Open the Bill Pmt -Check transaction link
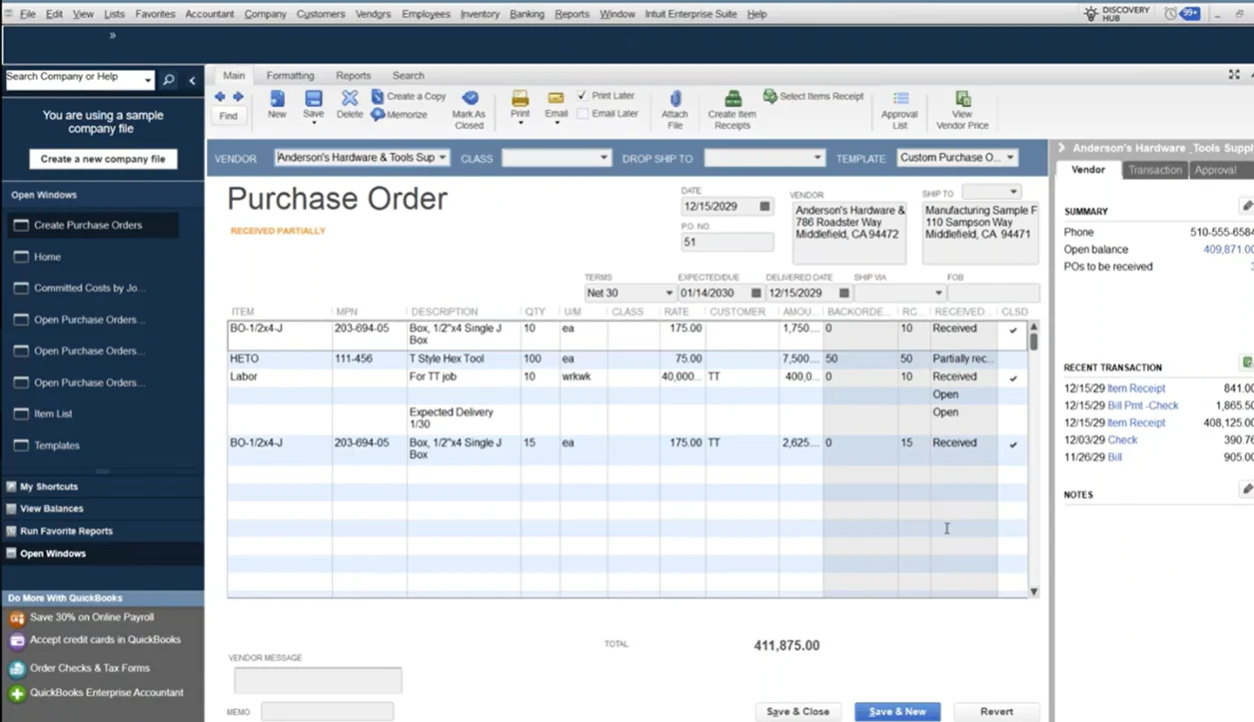 1143,405
